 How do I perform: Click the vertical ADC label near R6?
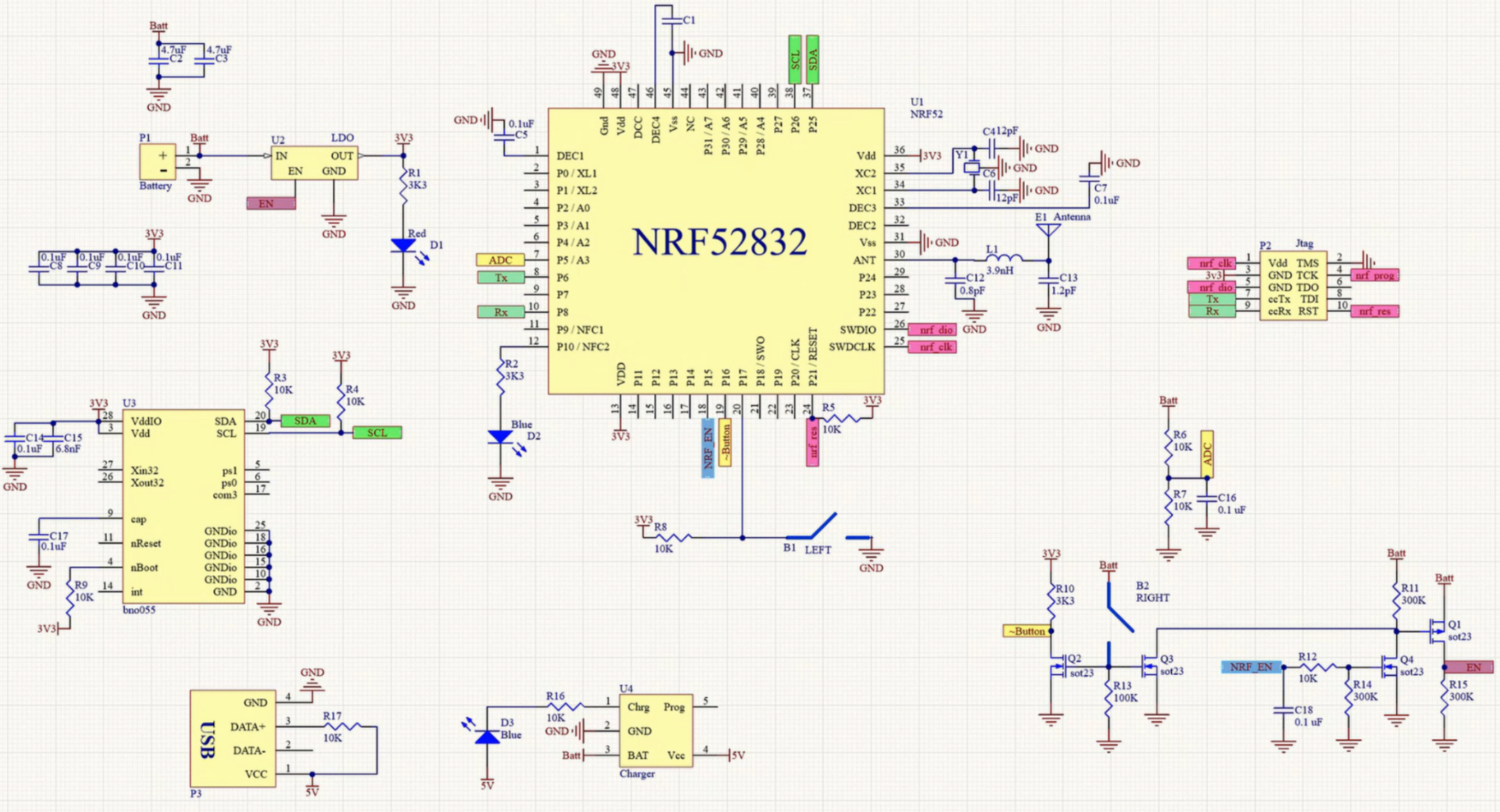[1206, 453]
